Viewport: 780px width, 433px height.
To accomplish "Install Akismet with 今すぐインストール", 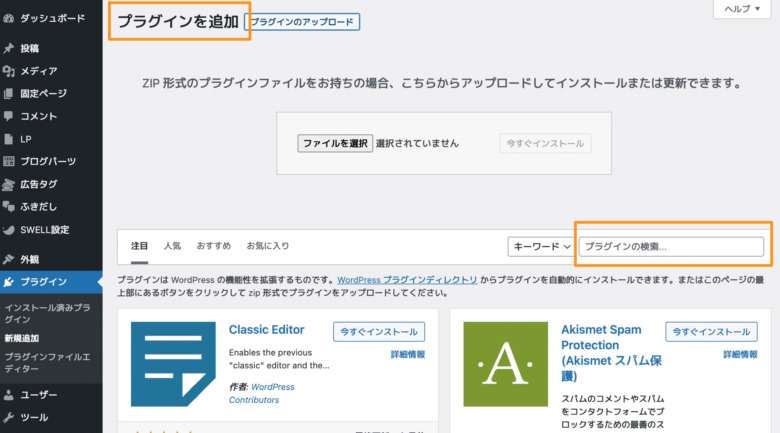I will (711, 332).
